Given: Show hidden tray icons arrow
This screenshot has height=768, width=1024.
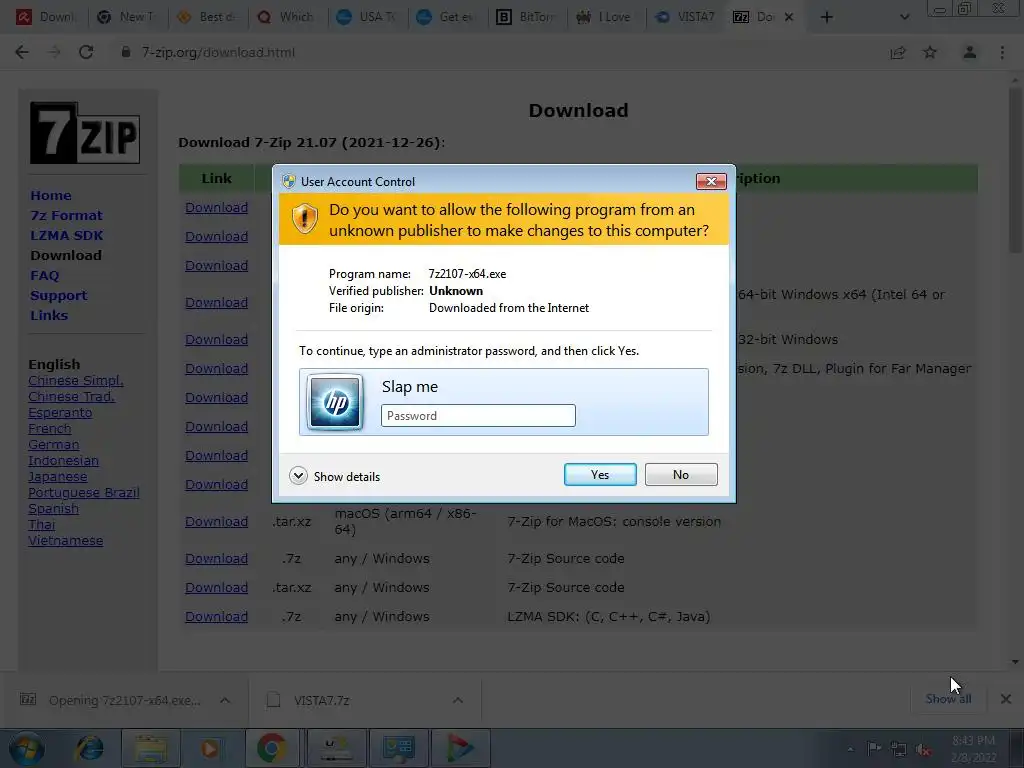Looking at the screenshot, I should click(850, 749).
